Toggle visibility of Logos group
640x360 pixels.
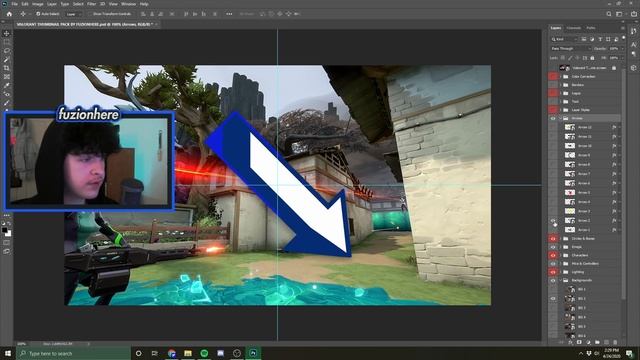pos(553,93)
